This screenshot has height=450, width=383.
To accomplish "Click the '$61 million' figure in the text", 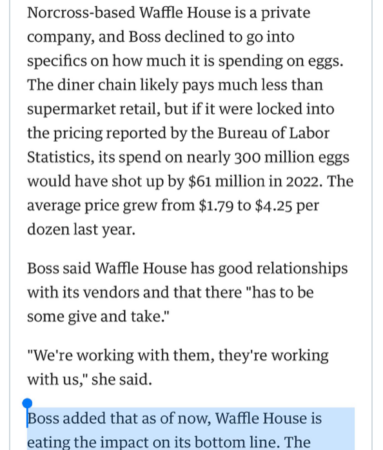I will (x=226, y=181).
